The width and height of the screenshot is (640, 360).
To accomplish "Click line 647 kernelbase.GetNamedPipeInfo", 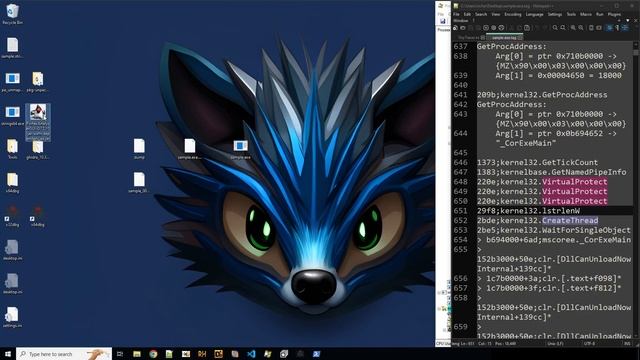I will click(x=551, y=172).
